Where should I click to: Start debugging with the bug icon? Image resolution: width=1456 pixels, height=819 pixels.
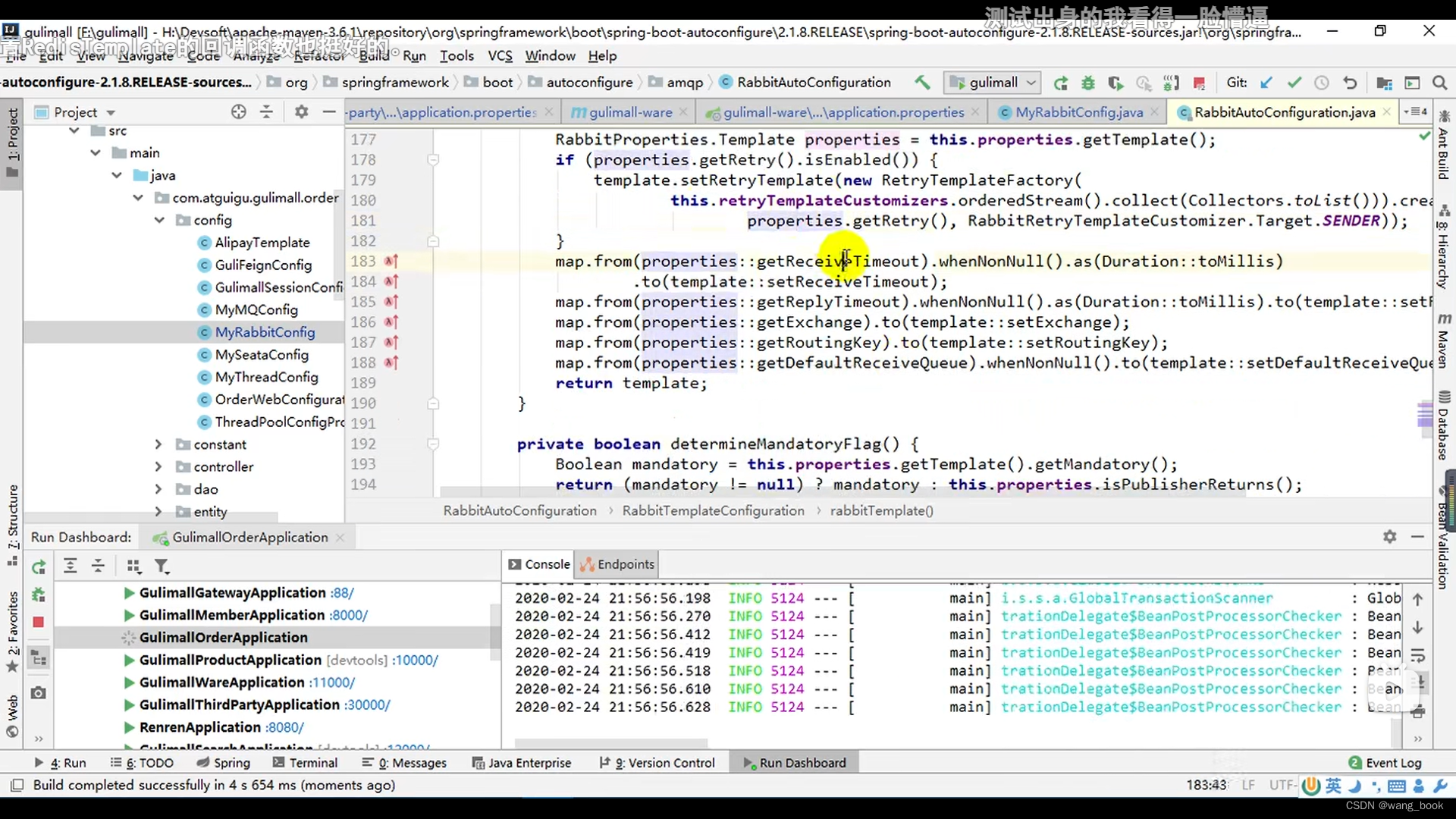1088,83
